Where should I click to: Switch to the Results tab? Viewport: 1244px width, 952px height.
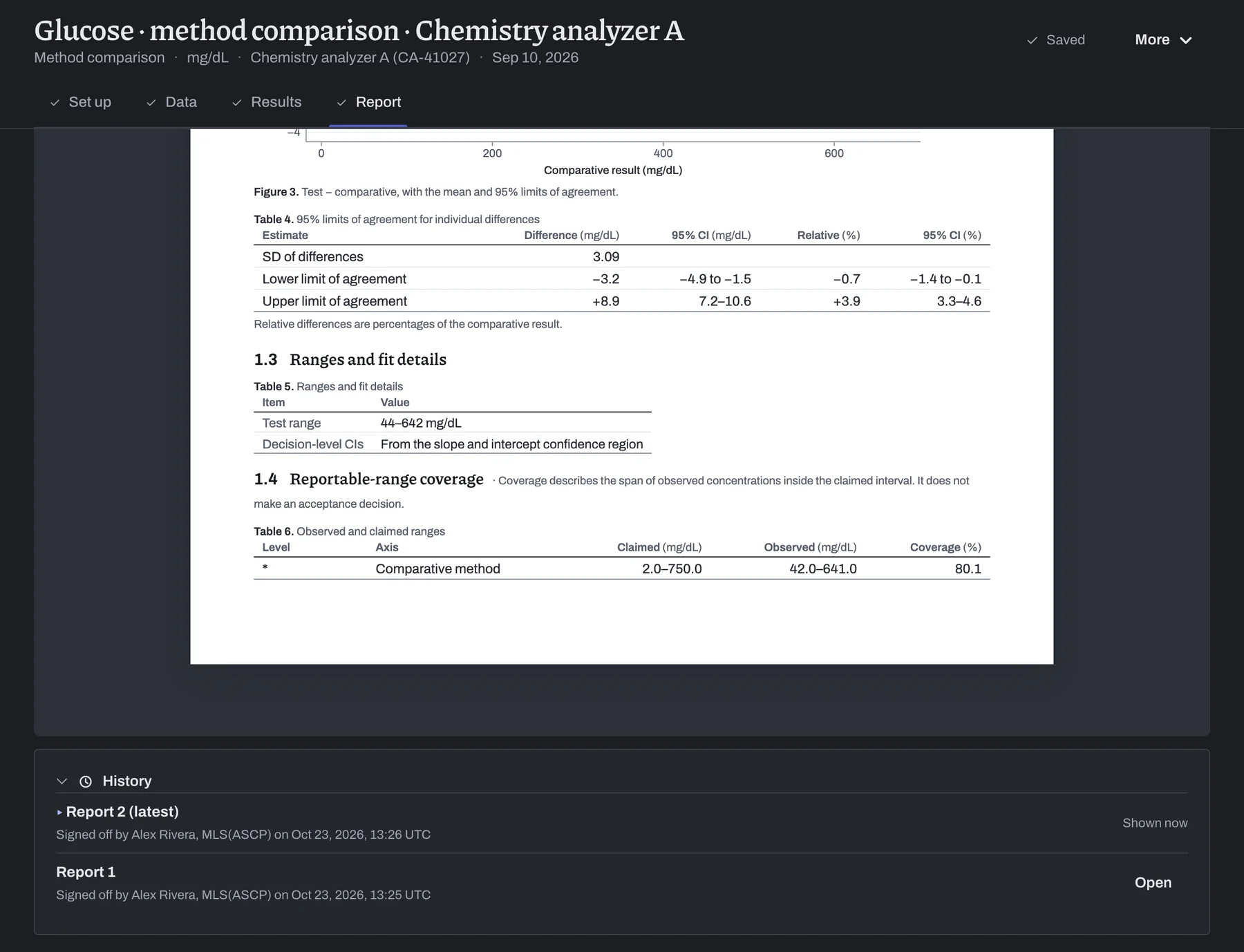point(267,102)
